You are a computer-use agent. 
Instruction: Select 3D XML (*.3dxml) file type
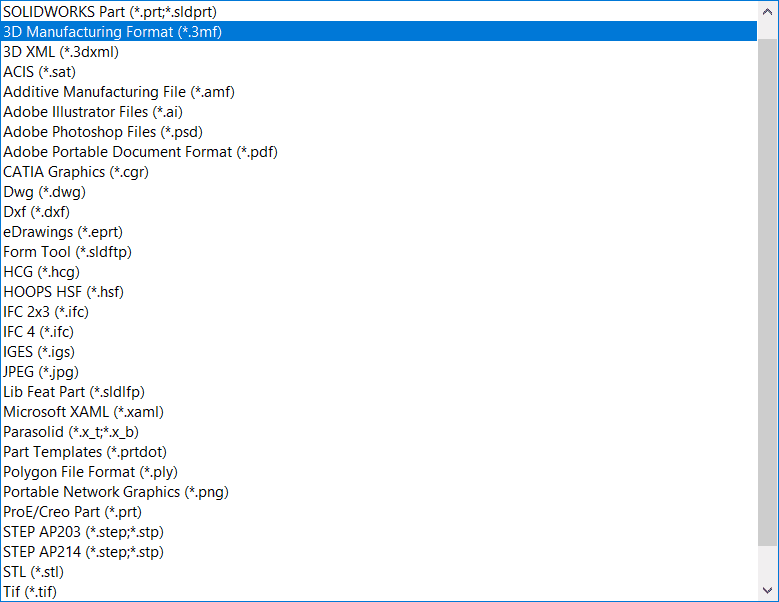point(379,52)
